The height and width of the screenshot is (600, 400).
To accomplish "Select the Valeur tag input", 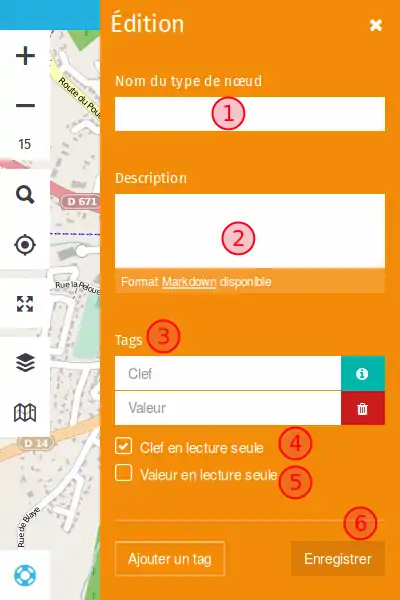I will pyautogui.click(x=228, y=408).
